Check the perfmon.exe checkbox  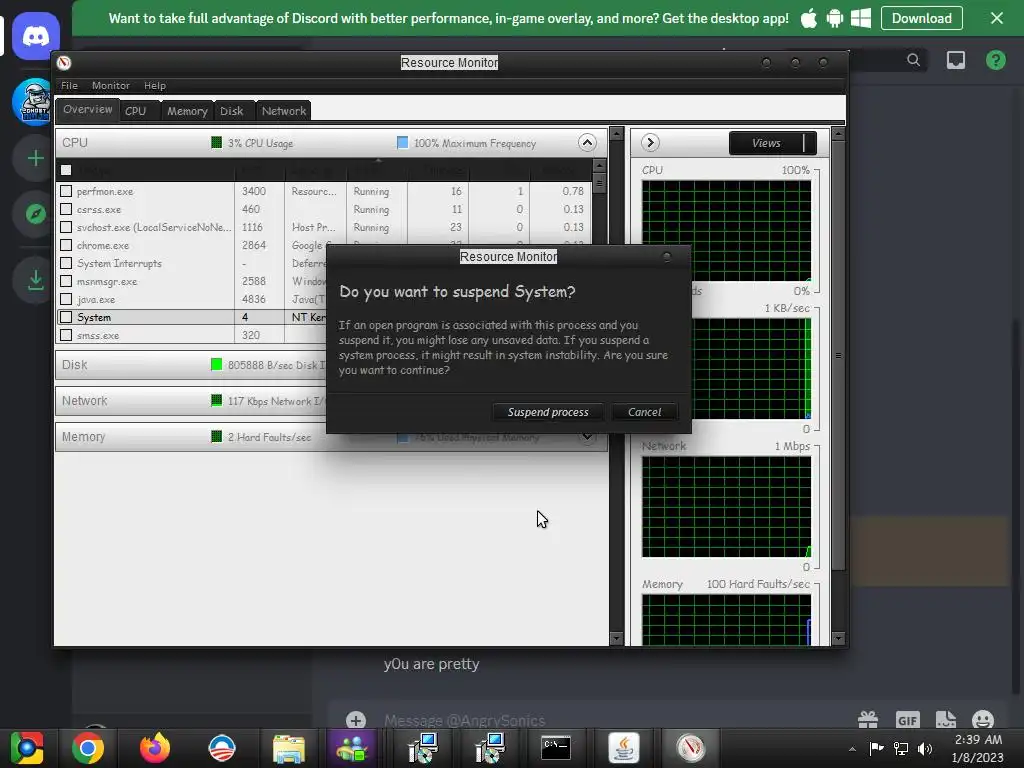point(66,191)
